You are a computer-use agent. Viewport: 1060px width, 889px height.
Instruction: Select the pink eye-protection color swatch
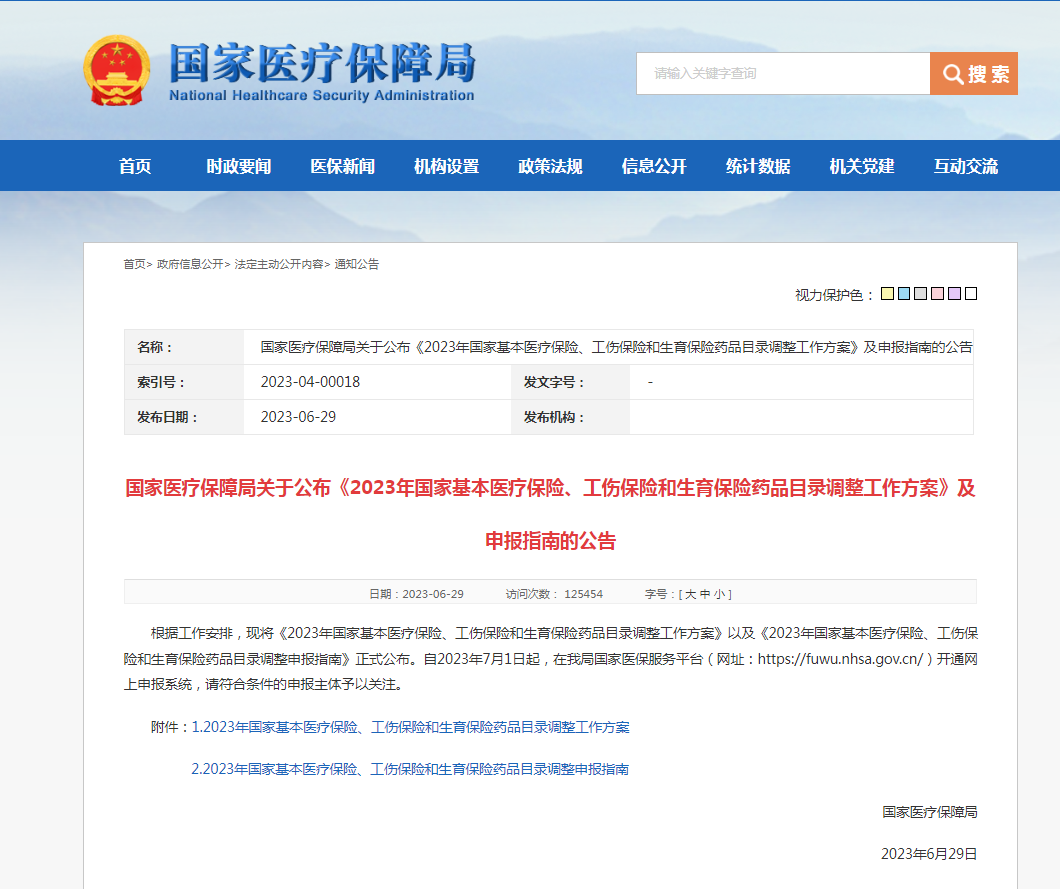938,293
